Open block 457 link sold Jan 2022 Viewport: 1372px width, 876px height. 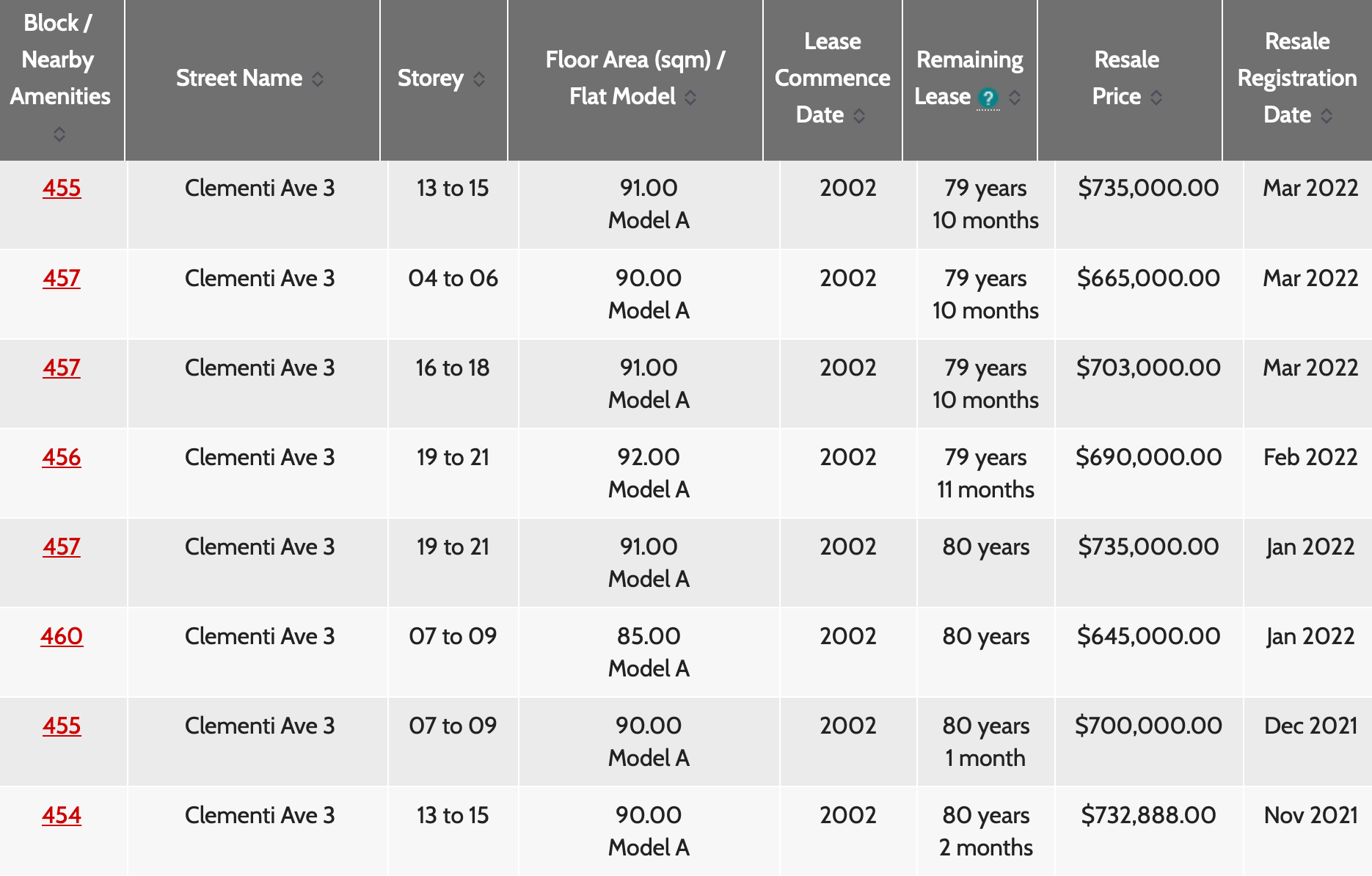62,547
